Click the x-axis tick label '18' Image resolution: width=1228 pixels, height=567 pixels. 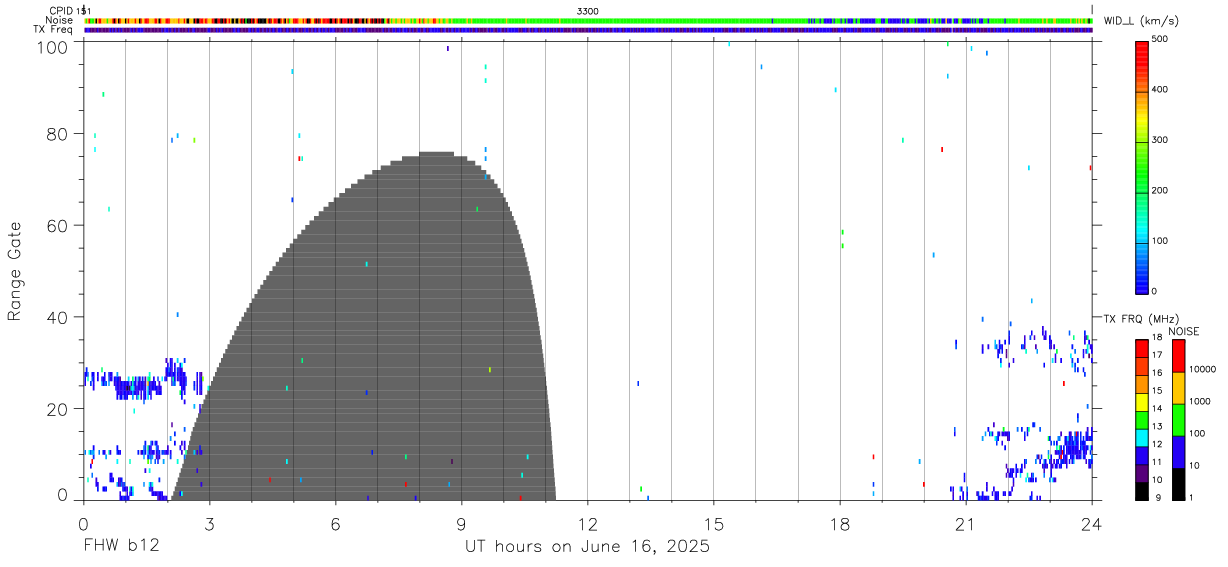point(839,524)
